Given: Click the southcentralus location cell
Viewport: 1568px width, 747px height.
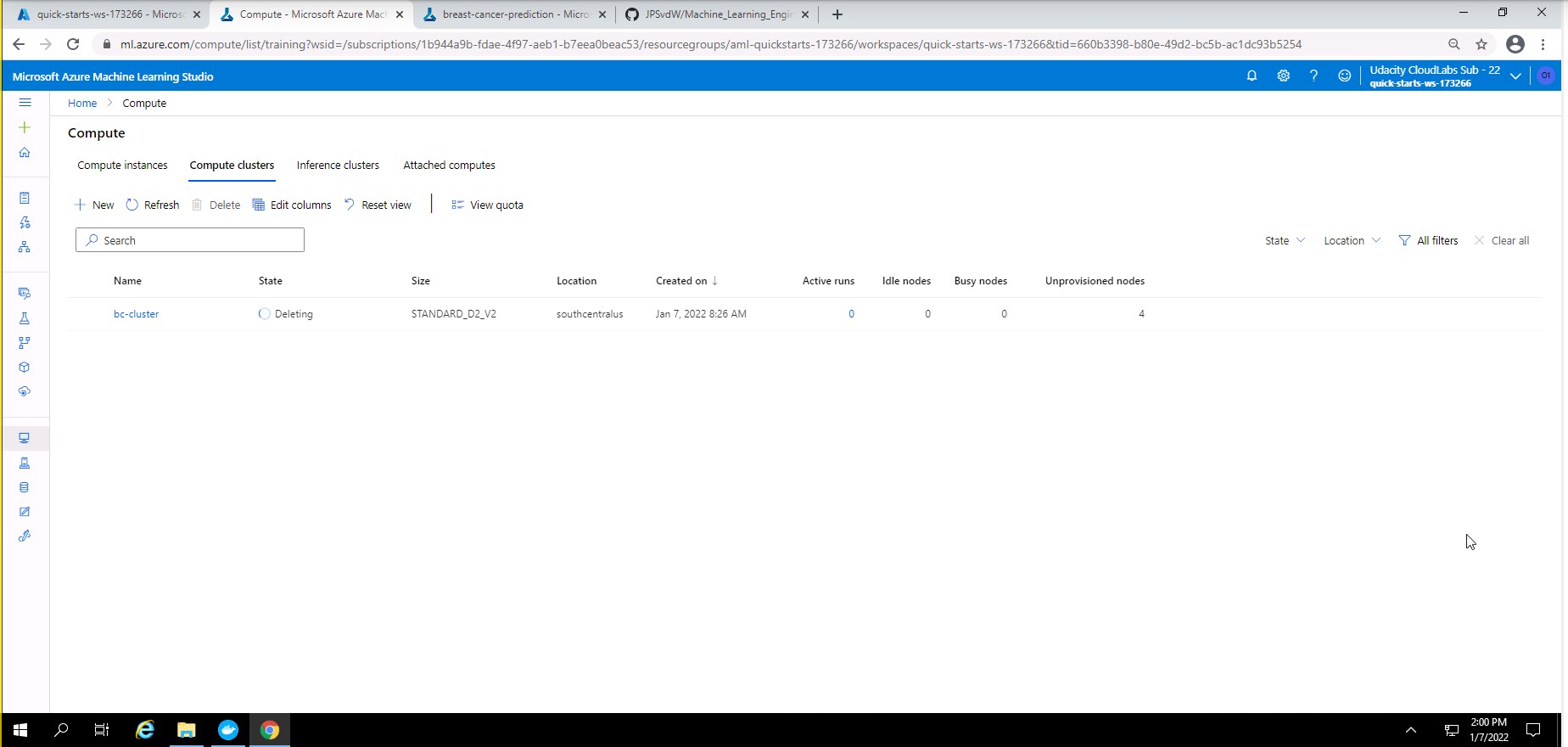Looking at the screenshot, I should point(590,314).
